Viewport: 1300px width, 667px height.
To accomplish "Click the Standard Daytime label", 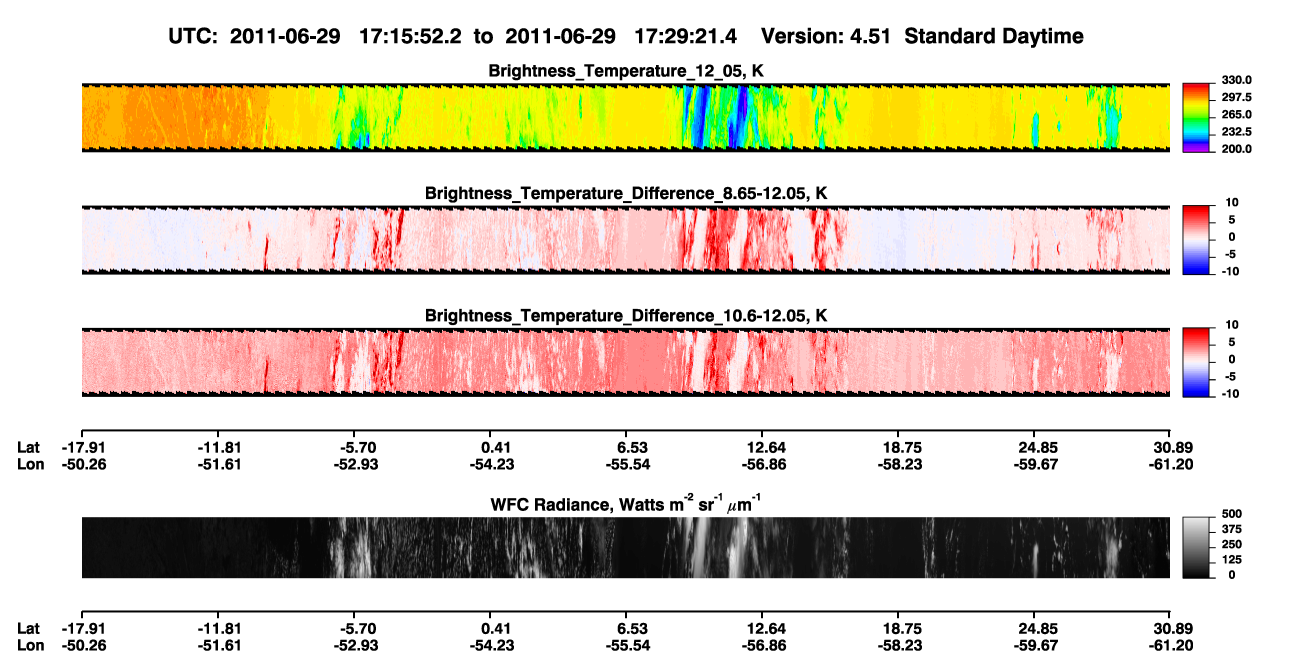I will pyautogui.click(x=994, y=36).
